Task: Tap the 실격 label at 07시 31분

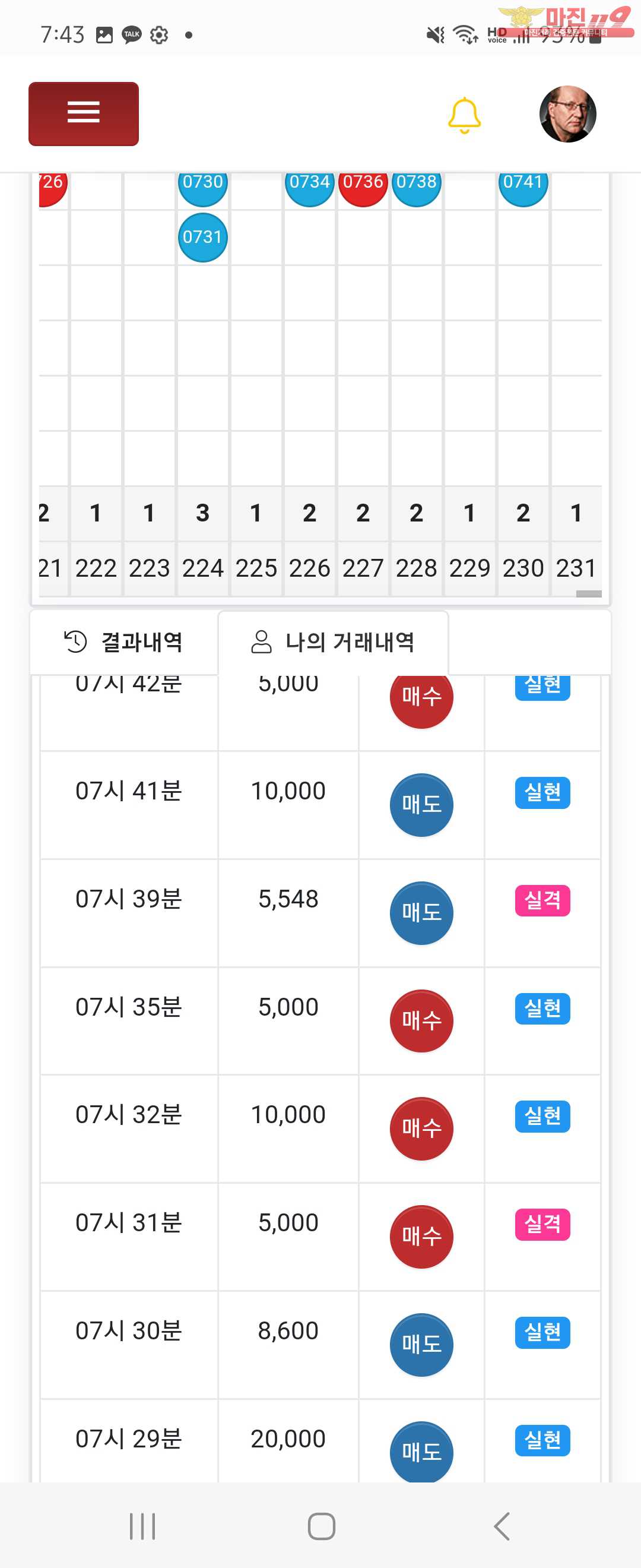Action: click(x=542, y=1224)
